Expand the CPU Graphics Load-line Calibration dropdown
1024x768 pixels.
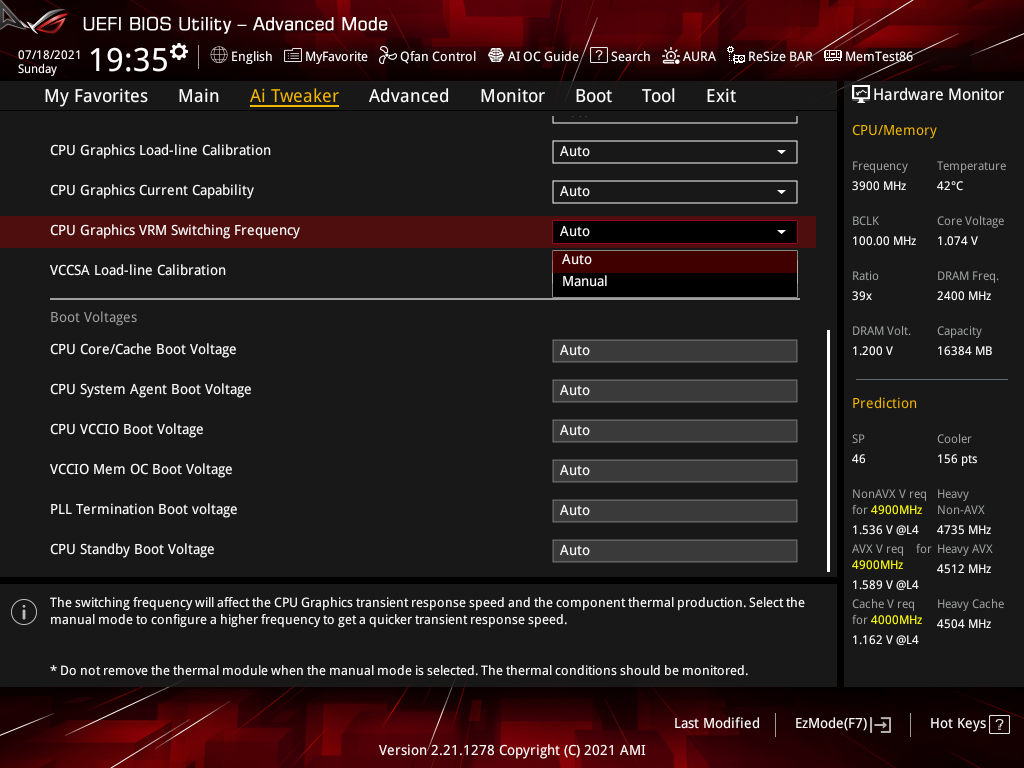pos(674,151)
